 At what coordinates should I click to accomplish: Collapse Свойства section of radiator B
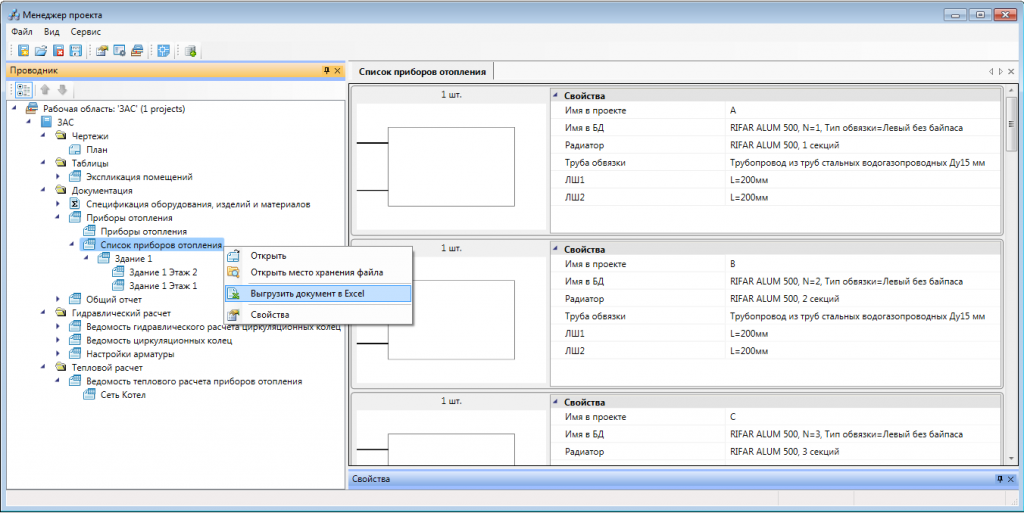[556, 249]
